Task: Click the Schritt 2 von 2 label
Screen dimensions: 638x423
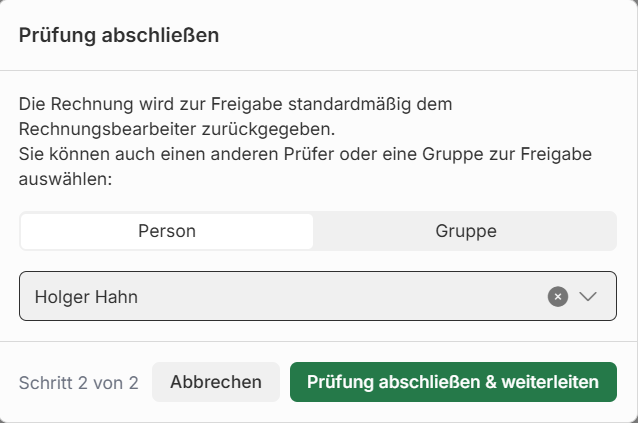Action: [78, 382]
